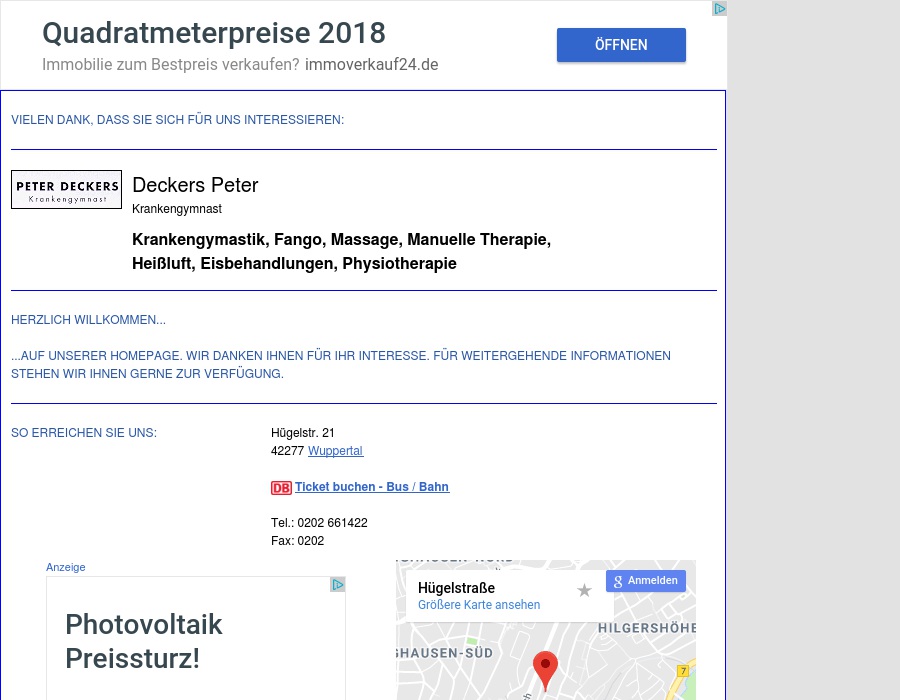Click the Google Anmelden button on map
The width and height of the screenshot is (900, 700).
(x=645, y=581)
